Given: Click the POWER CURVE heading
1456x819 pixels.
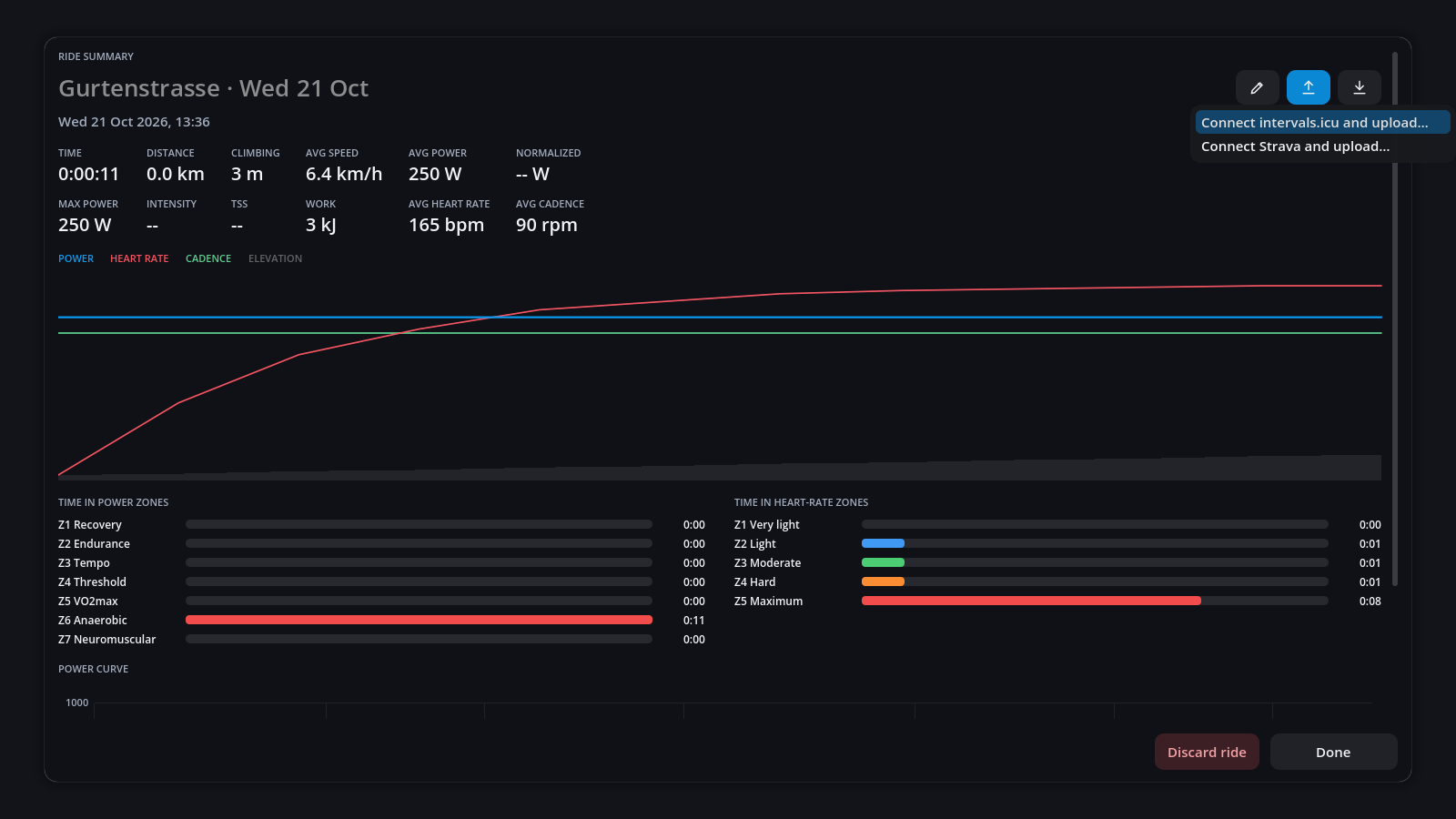Looking at the screenshot, I should [x=93, y=669].
